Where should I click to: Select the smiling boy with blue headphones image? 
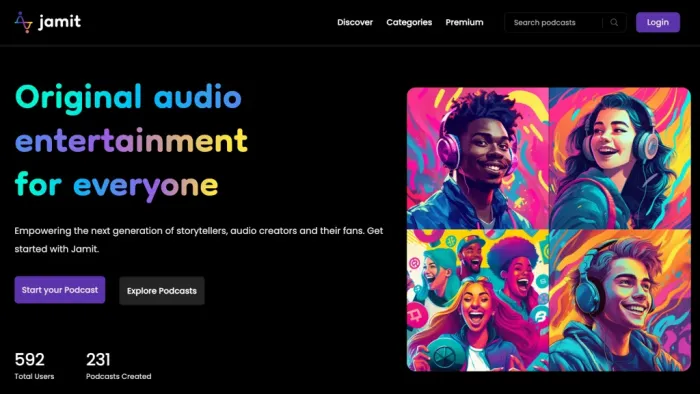point(620,300)
